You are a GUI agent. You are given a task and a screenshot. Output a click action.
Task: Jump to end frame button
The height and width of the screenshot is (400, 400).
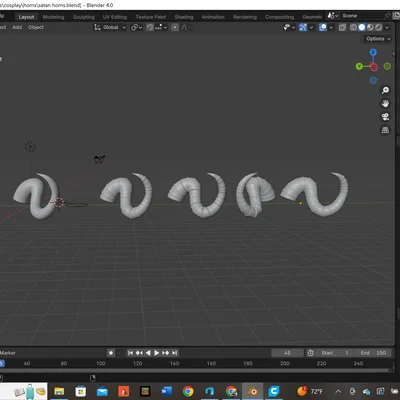click(174, 353)
